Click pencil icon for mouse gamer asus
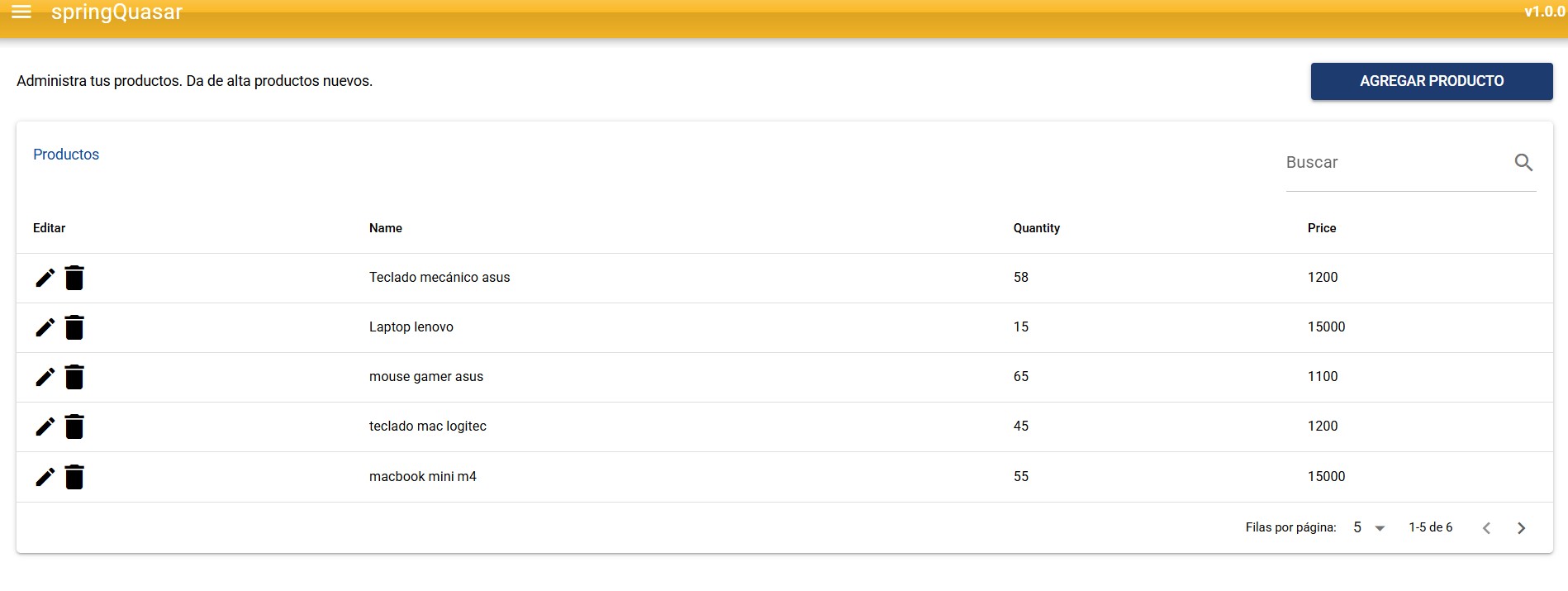Viewport: 1568px width, 591px height. pyautogui.click(x=45, y=377)
